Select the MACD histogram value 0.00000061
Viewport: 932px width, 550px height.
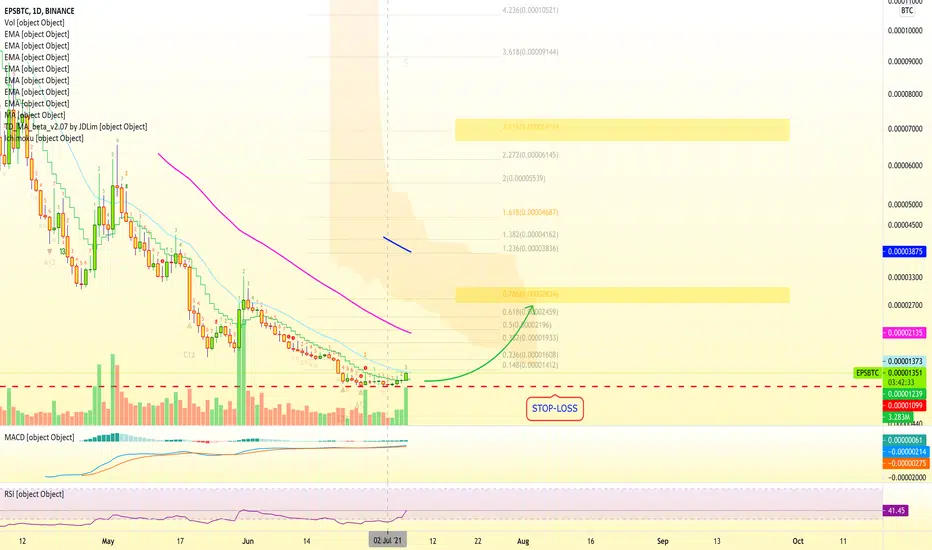coord(904,440)
